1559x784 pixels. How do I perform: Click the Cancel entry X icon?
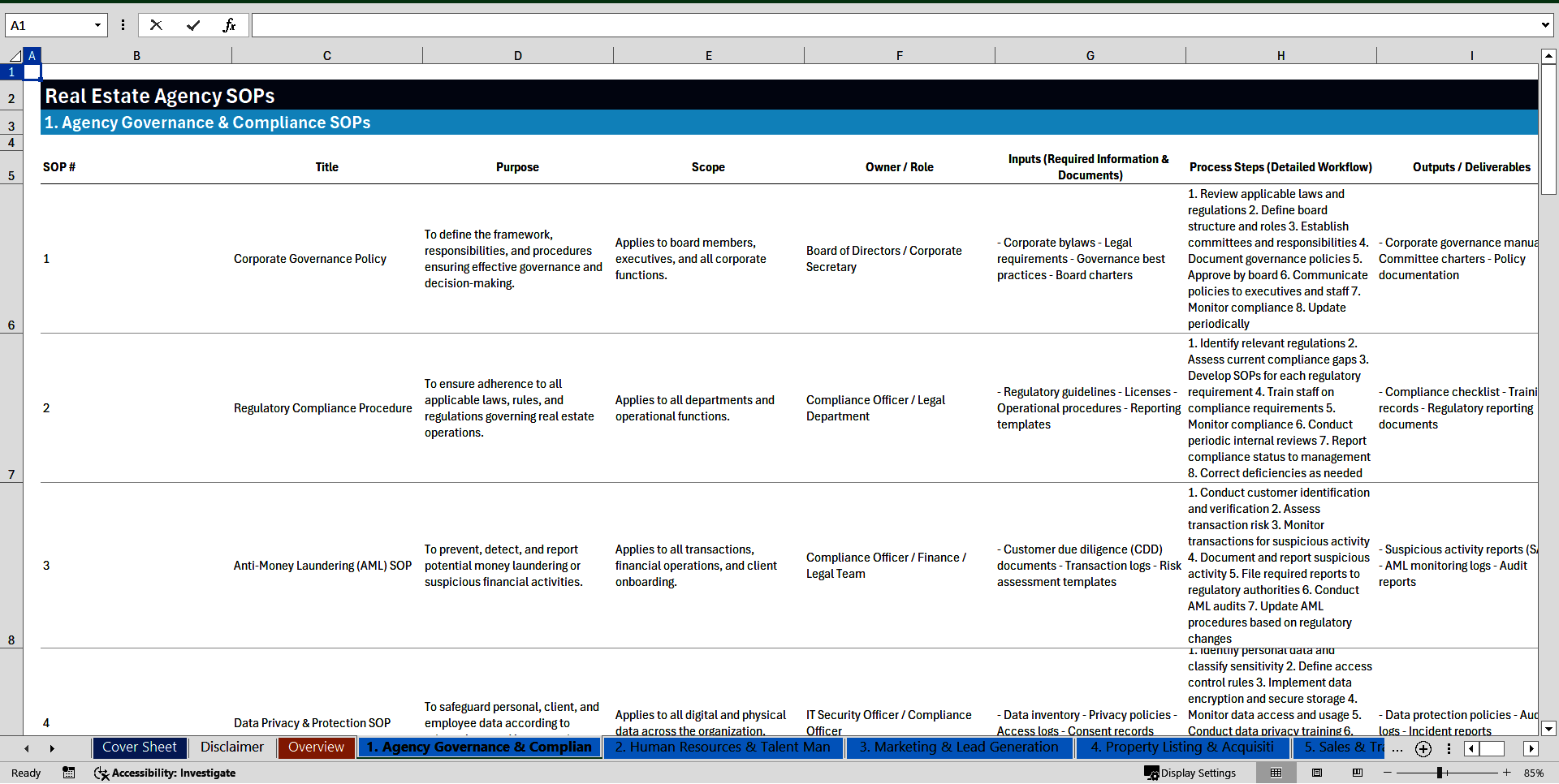pos(156,25)
